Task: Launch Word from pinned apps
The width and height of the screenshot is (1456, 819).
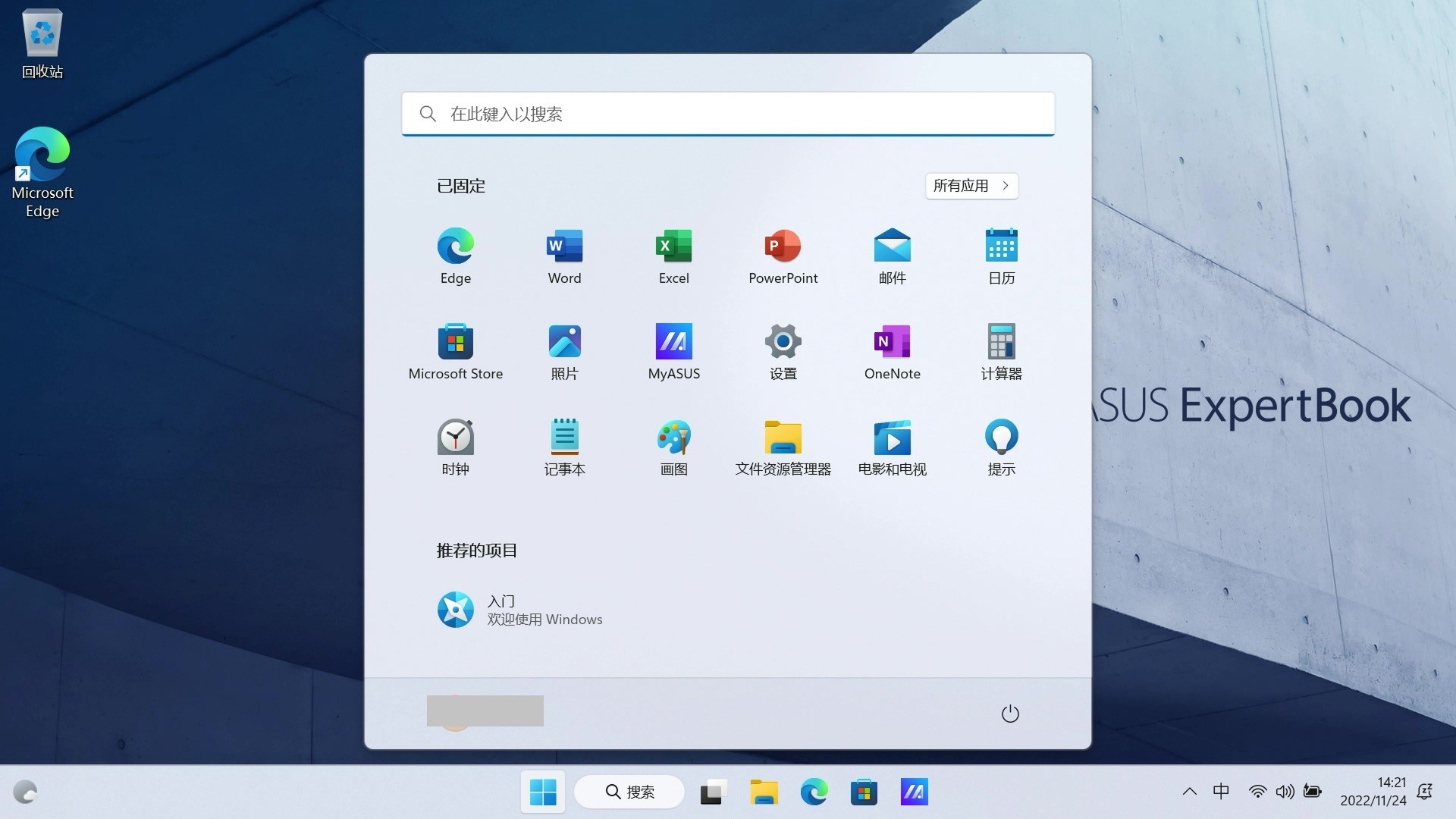Action: tap(565, 256)
